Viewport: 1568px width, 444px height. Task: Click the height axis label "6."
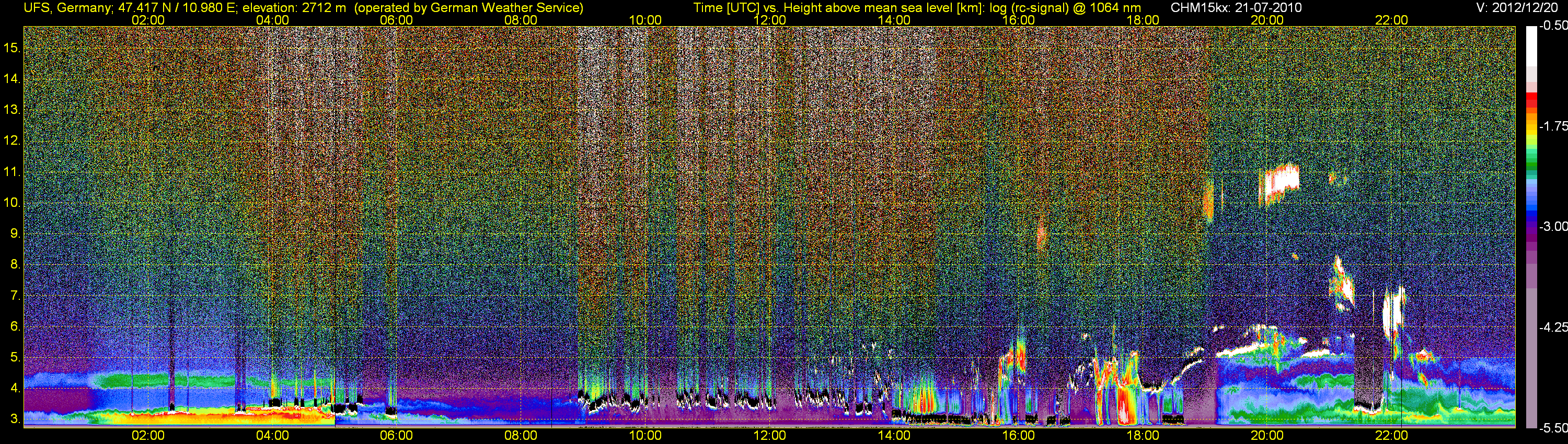pos(15,326)
